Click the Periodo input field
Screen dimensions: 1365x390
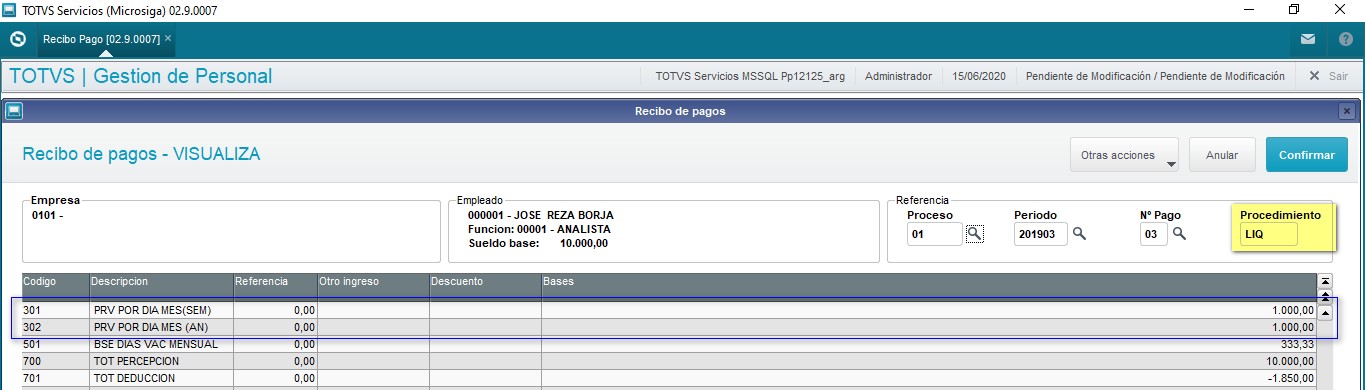[x=1041, y=234]
